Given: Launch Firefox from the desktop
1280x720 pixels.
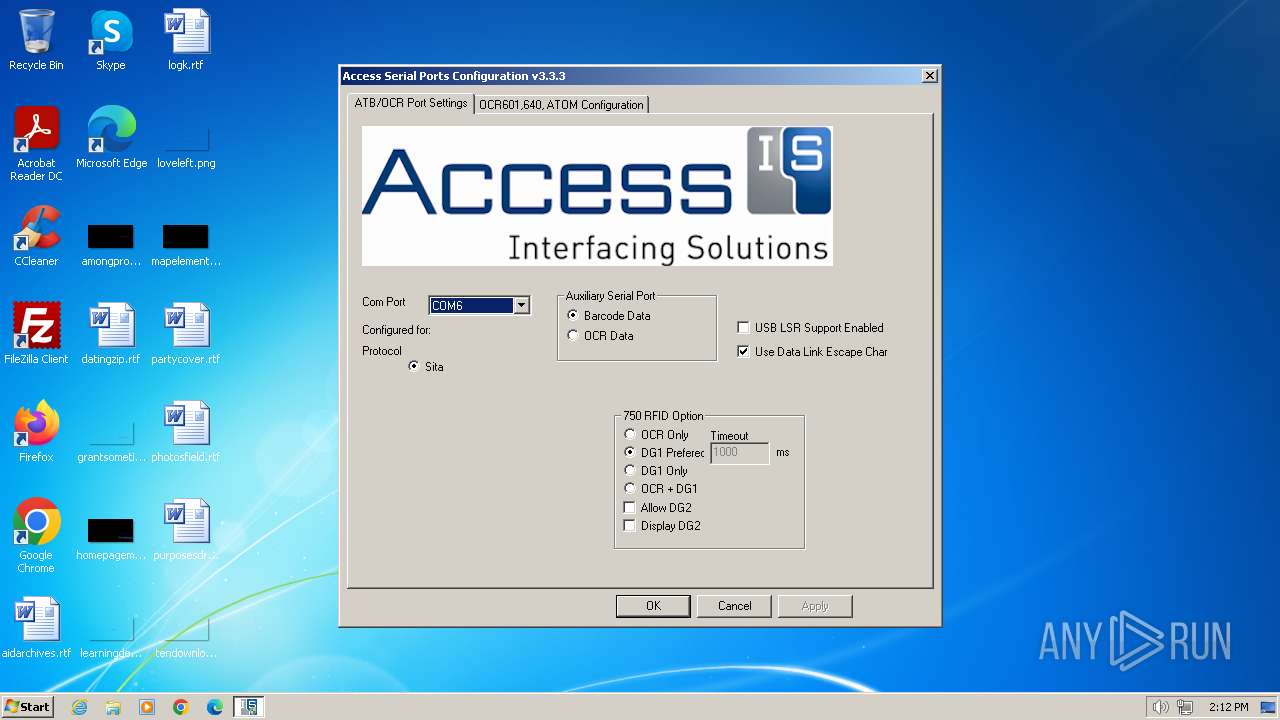Looking at the screenshot, I should point(36,432).
